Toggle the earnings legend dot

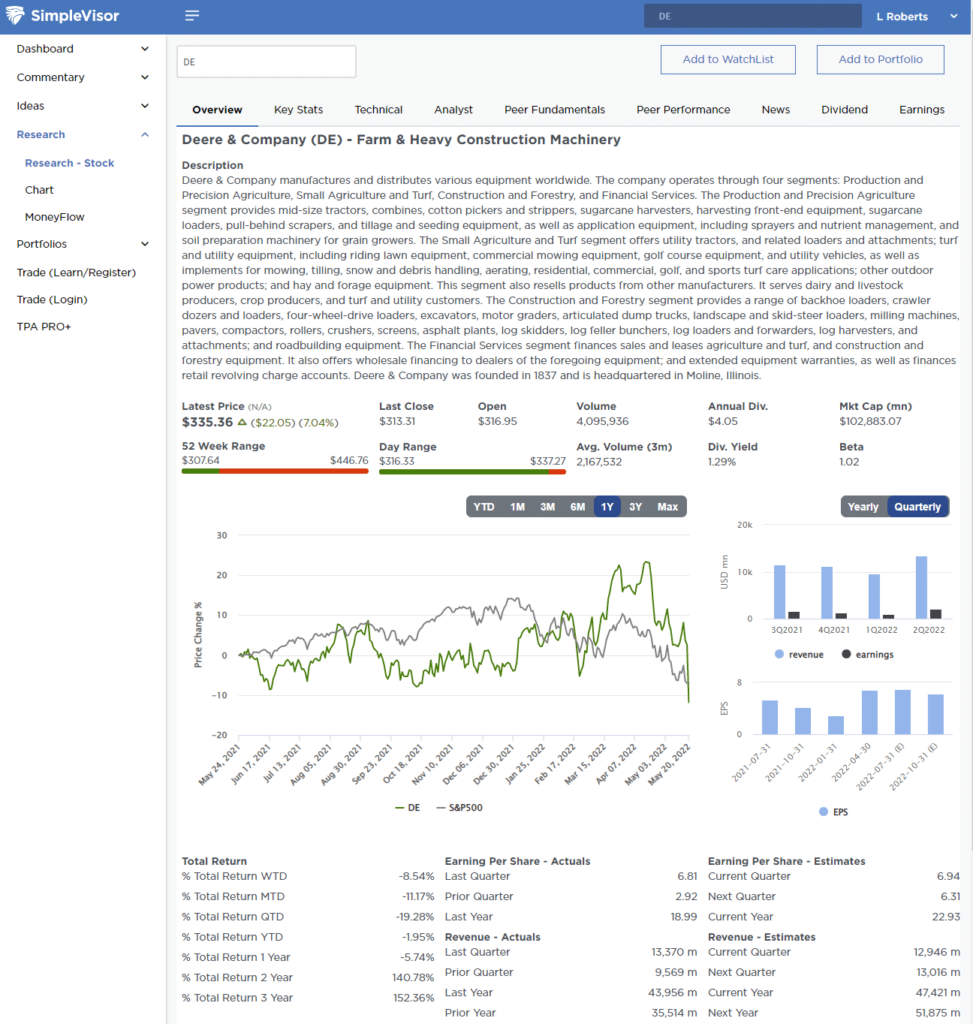846,654
